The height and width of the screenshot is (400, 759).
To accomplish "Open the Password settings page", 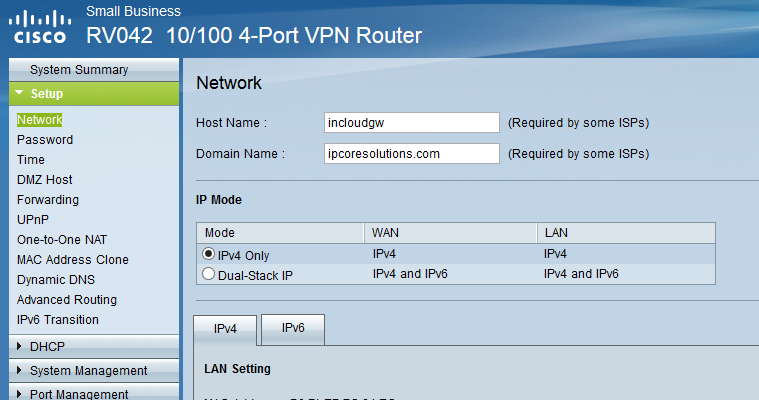I will 45,139.
